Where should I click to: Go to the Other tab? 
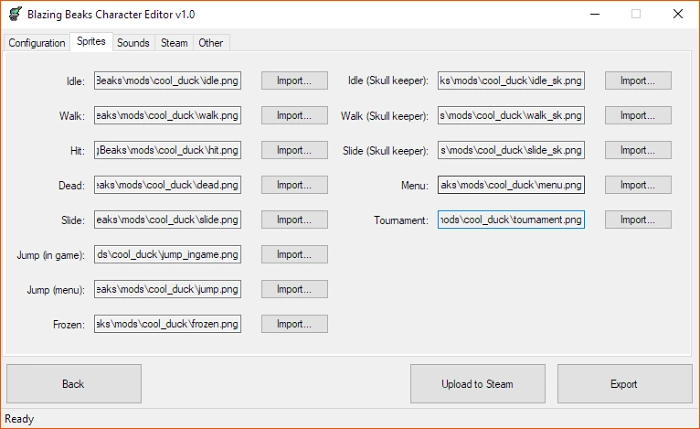click(x=211, y=43)
